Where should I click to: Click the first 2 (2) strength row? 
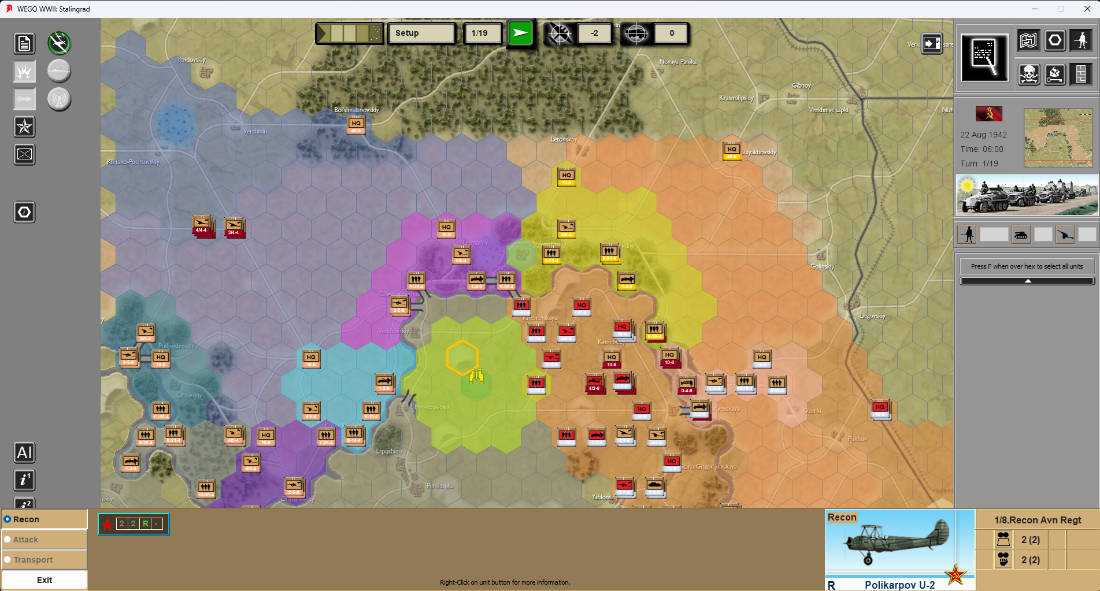tap(1030, 540)
